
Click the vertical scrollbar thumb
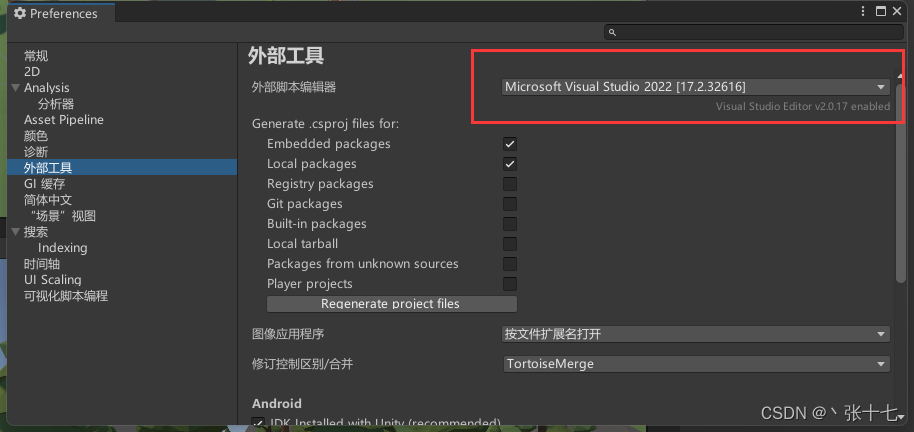click(x=900, y=183)
